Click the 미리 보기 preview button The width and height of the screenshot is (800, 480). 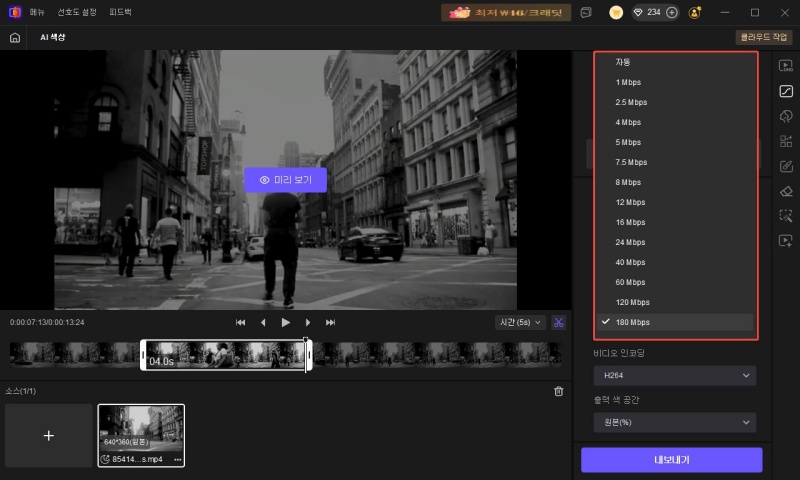pyautogui.click(x=285, y=180)
